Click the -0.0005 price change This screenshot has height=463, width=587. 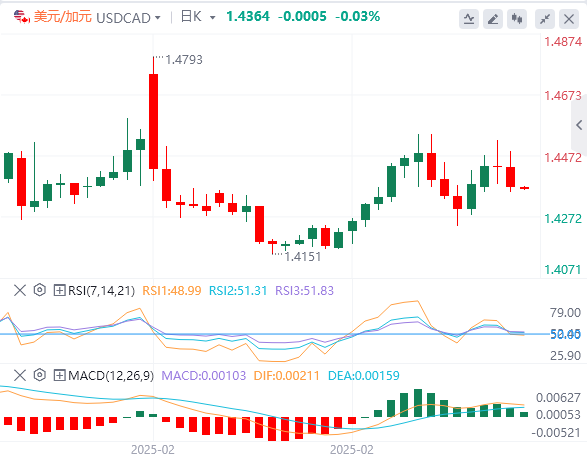point(302,16)
